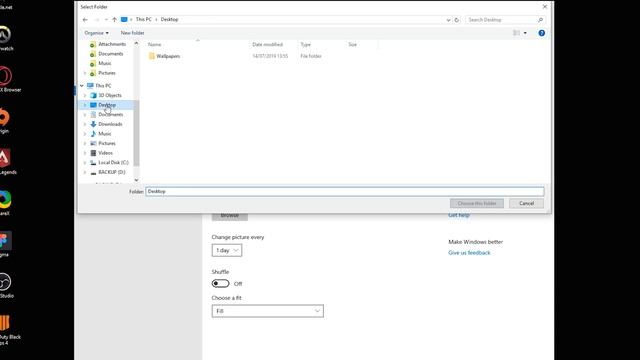This screenshot has width=640, height=360.
Task: Open the Choose a fit dropdown
Action: pyautogui.click(x=267, y=311)
